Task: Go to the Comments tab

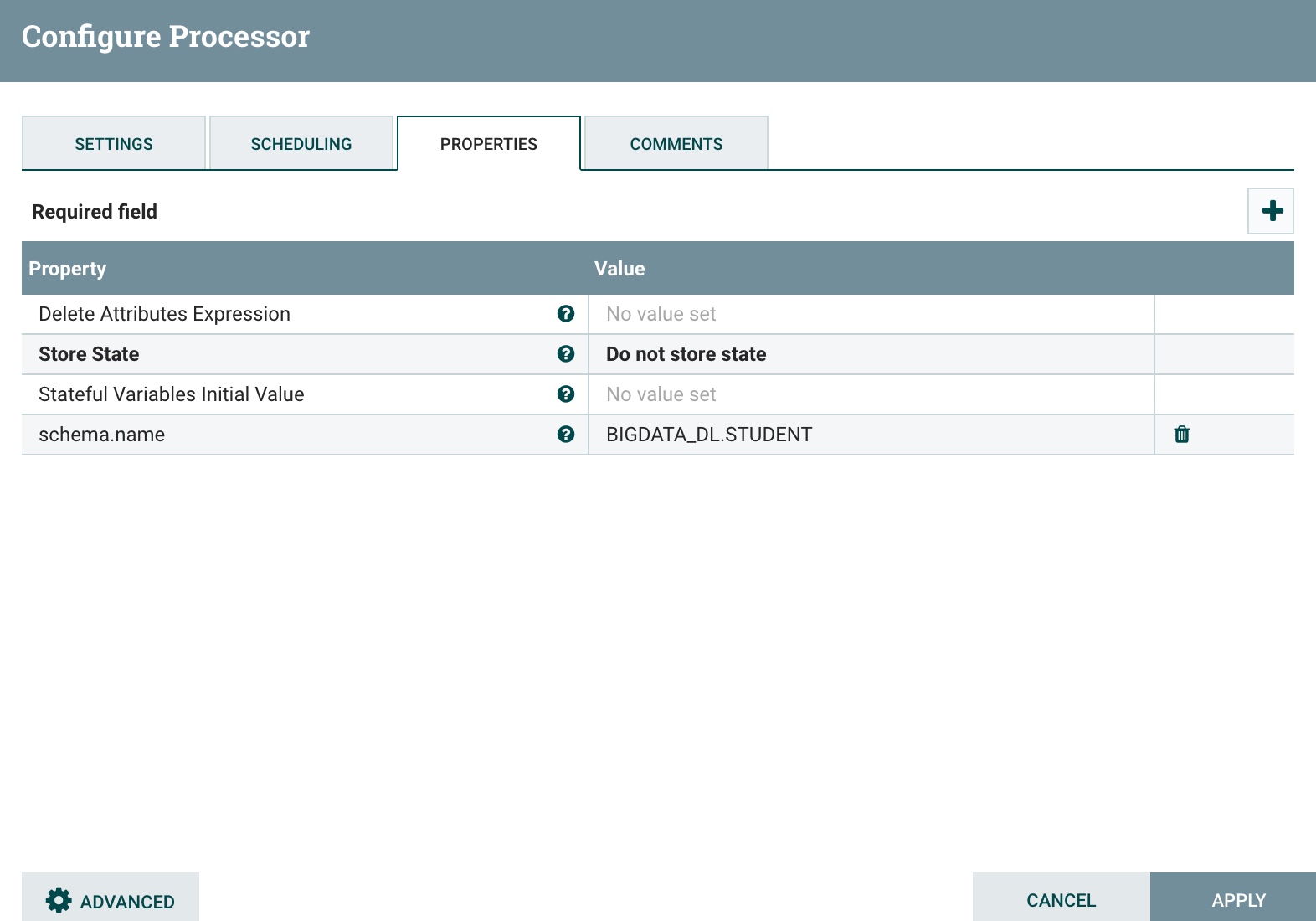Action: coord(676,144)
